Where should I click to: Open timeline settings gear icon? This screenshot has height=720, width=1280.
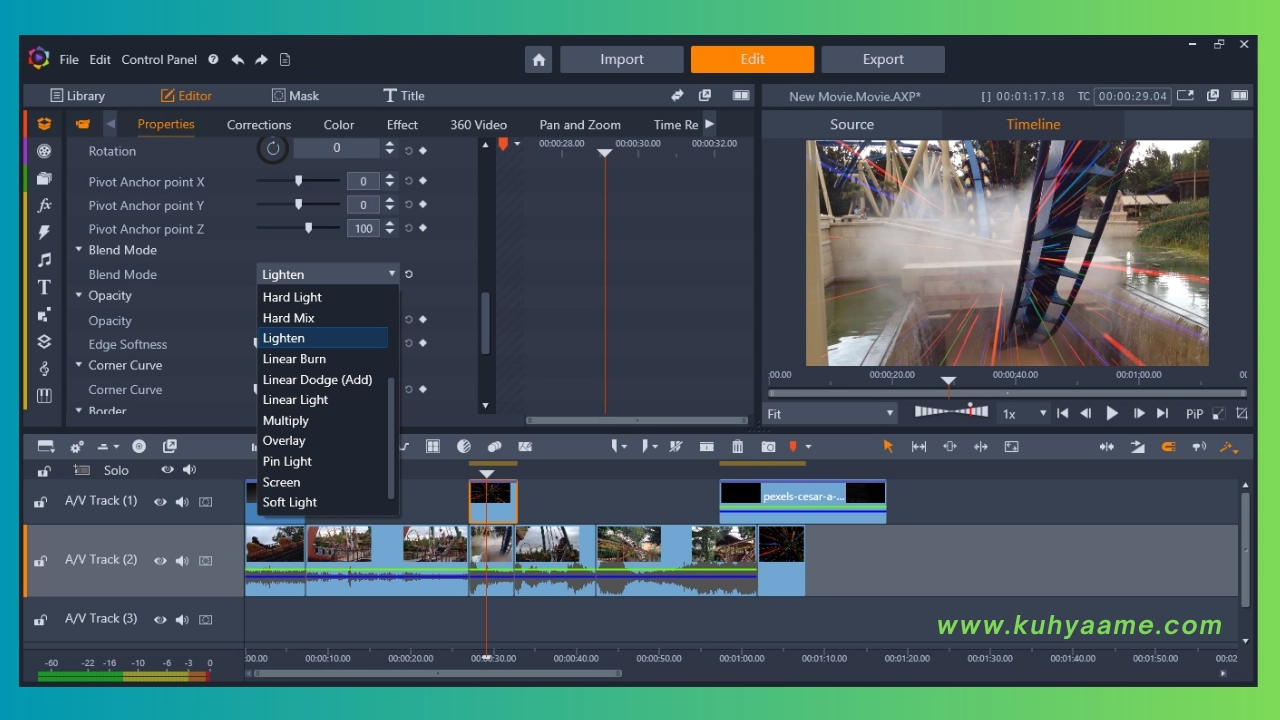[x=77, y=447]
